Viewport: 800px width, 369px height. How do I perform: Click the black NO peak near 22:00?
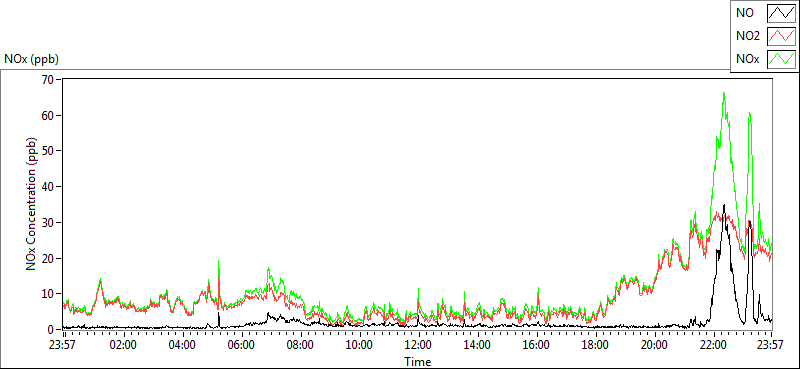point(723,207)
